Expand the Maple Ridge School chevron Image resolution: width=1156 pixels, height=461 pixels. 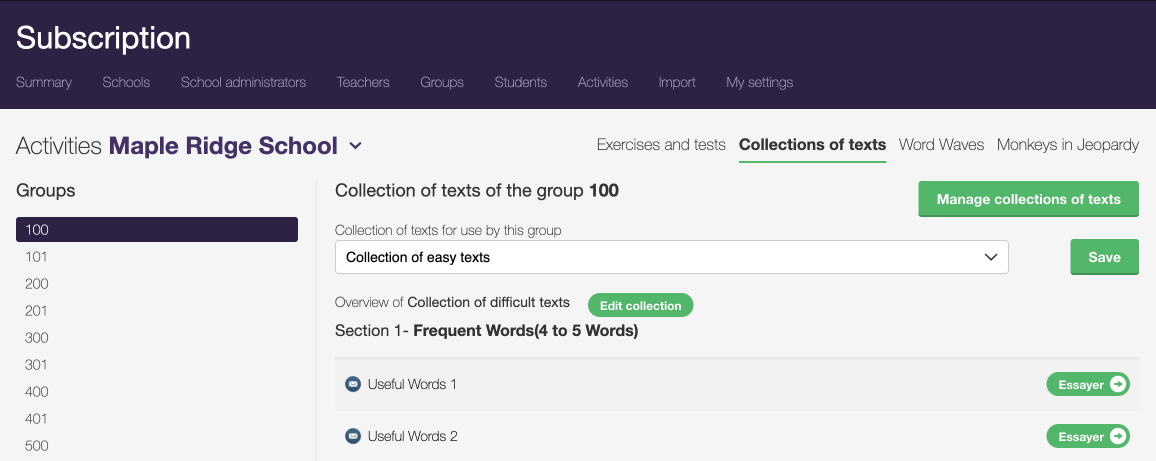(x=355, y=146)
